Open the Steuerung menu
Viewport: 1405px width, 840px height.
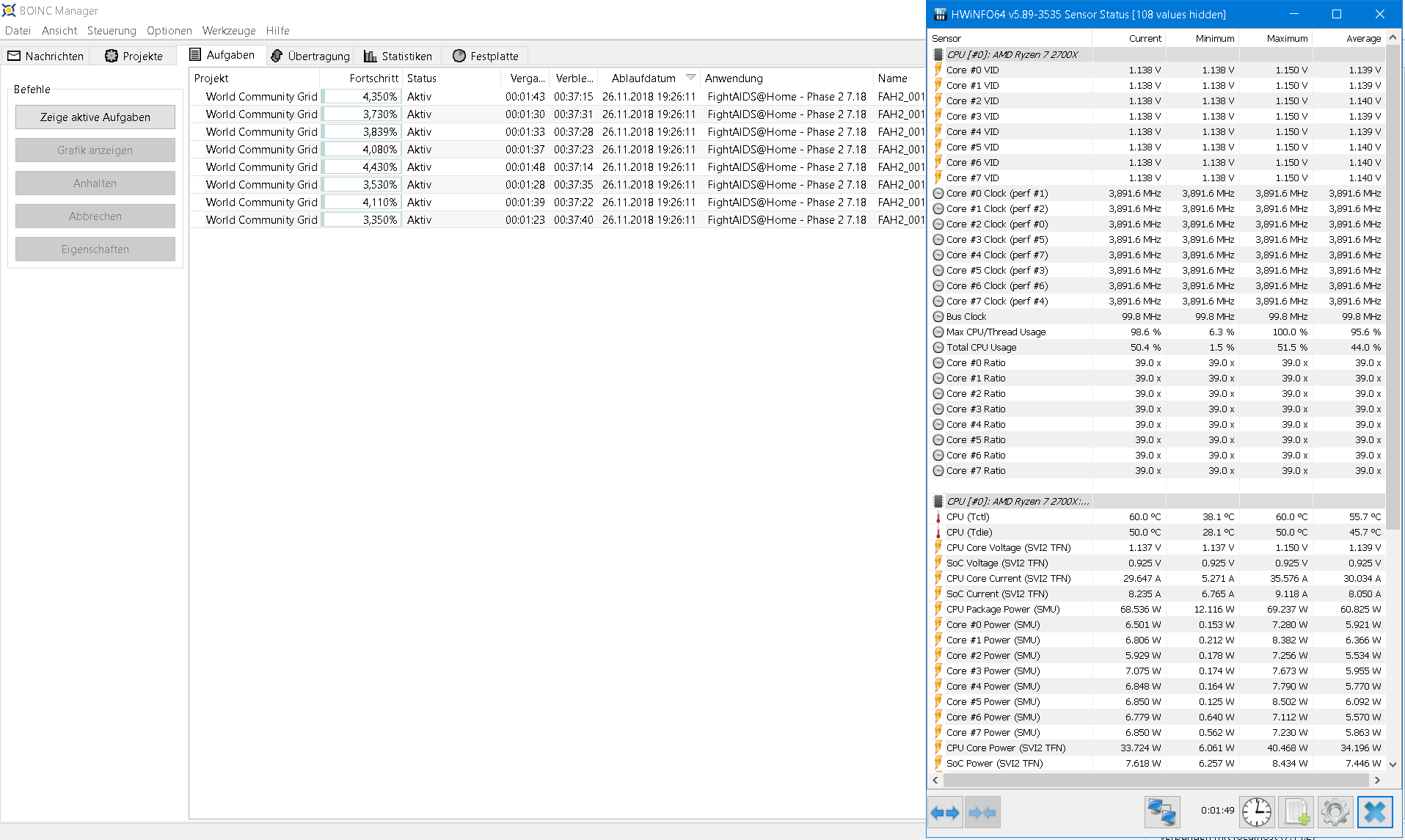coord(112,31)
